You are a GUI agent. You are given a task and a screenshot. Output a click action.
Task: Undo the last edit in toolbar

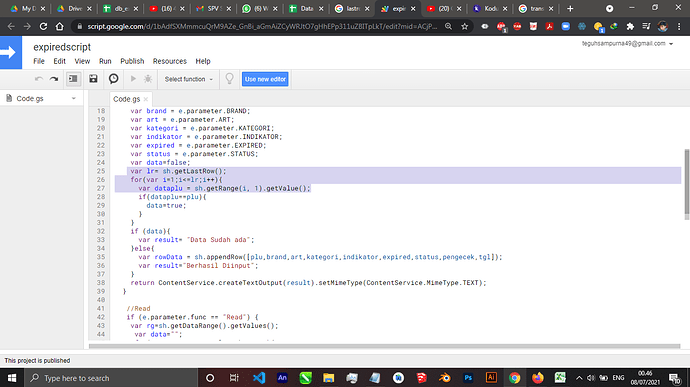coord(39,79)
